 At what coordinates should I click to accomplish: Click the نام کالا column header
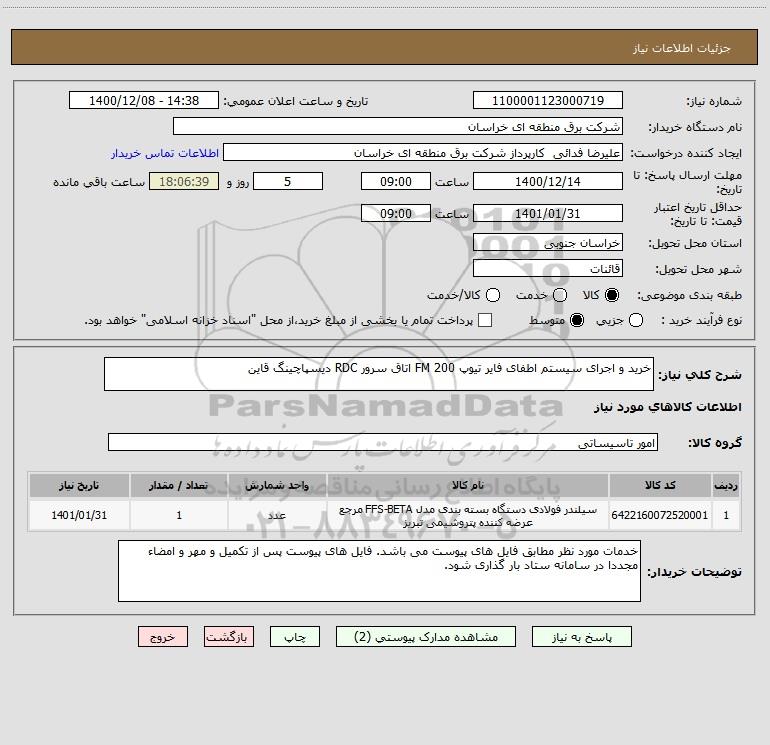tap(468, 486)
